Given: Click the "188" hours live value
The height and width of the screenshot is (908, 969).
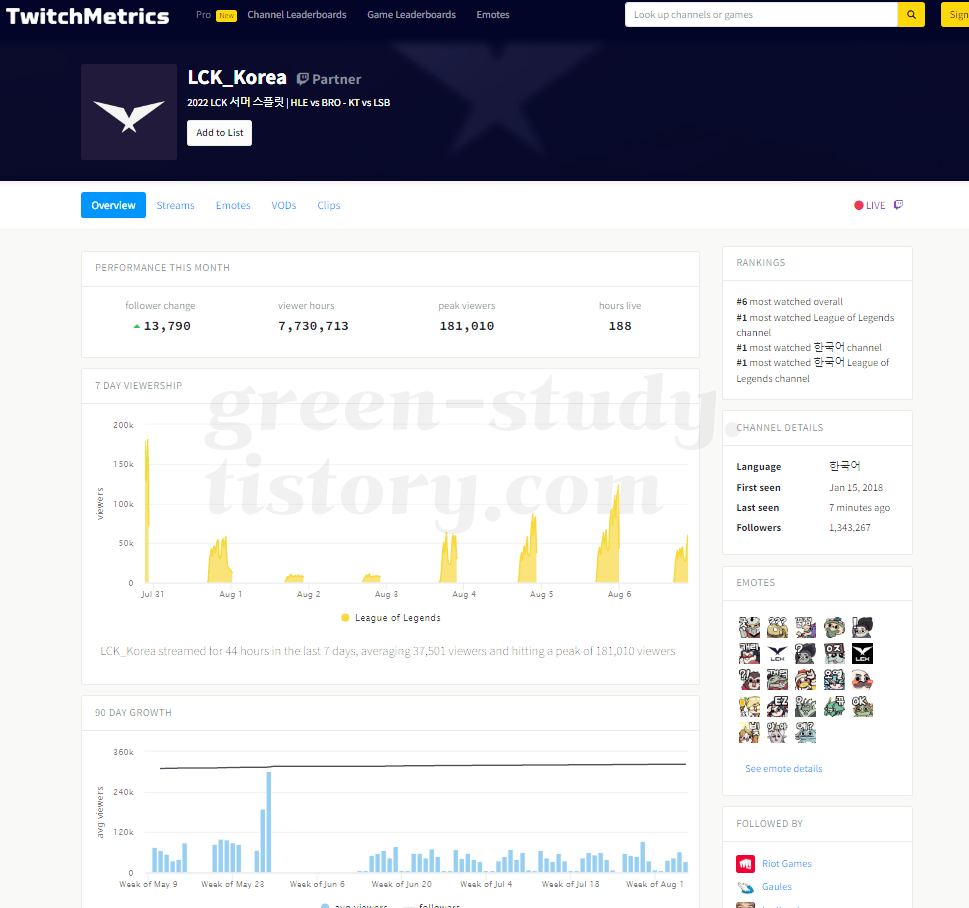Looking at the screenshot, I should click(620, 326).
